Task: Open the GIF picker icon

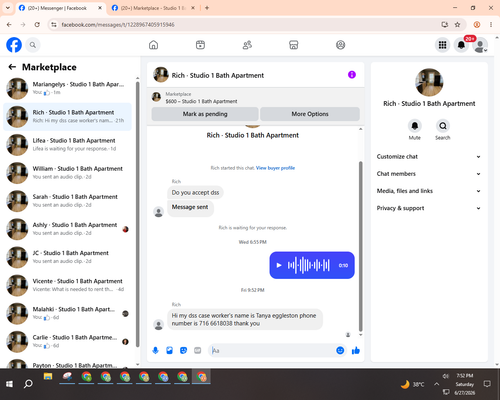Action: pyautogui.click(x=198, y=350)
